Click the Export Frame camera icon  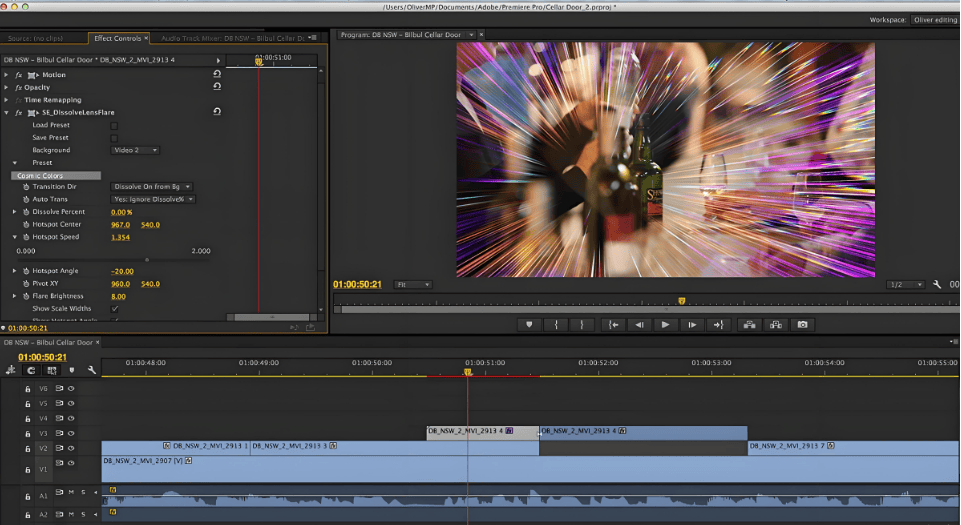[801, 325]
